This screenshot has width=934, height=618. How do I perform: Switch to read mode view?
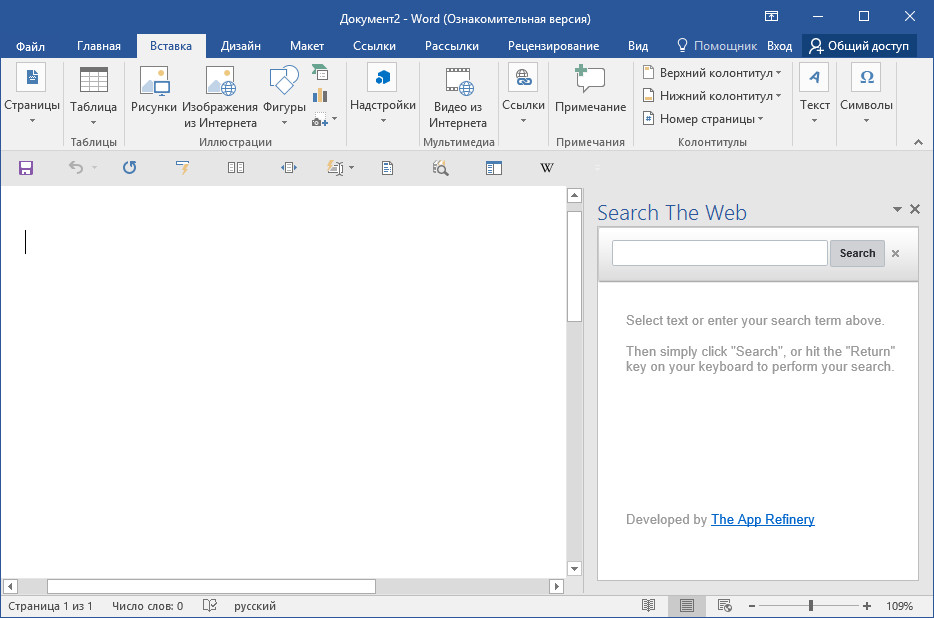(649, 606)
